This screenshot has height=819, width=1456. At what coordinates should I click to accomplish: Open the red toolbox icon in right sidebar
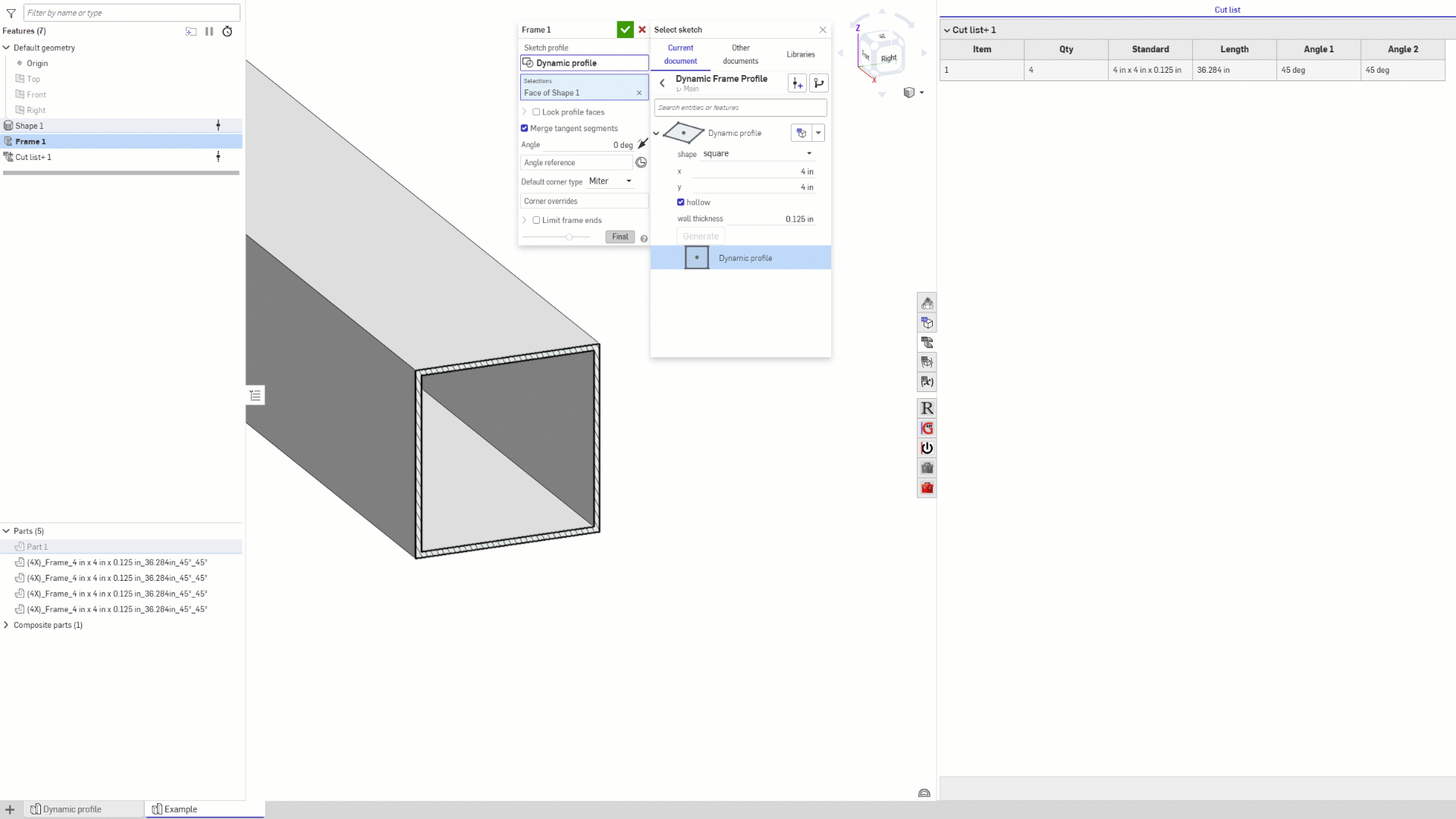(927, 488)
